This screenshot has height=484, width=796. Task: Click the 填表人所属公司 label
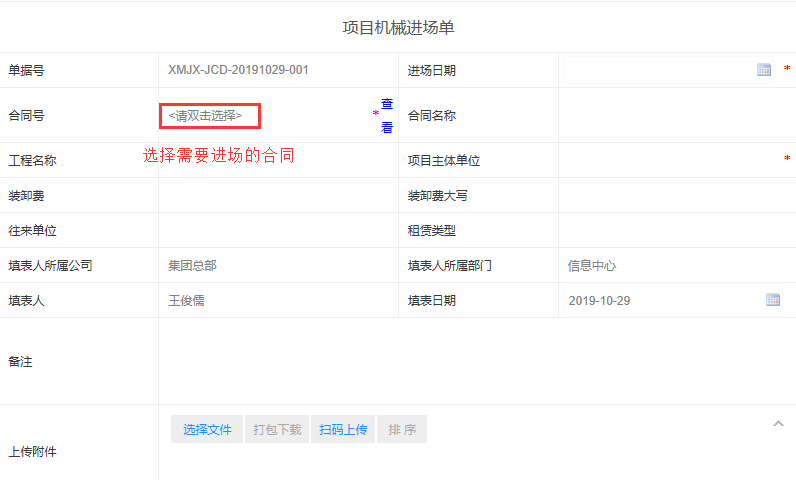pos(50,266)
